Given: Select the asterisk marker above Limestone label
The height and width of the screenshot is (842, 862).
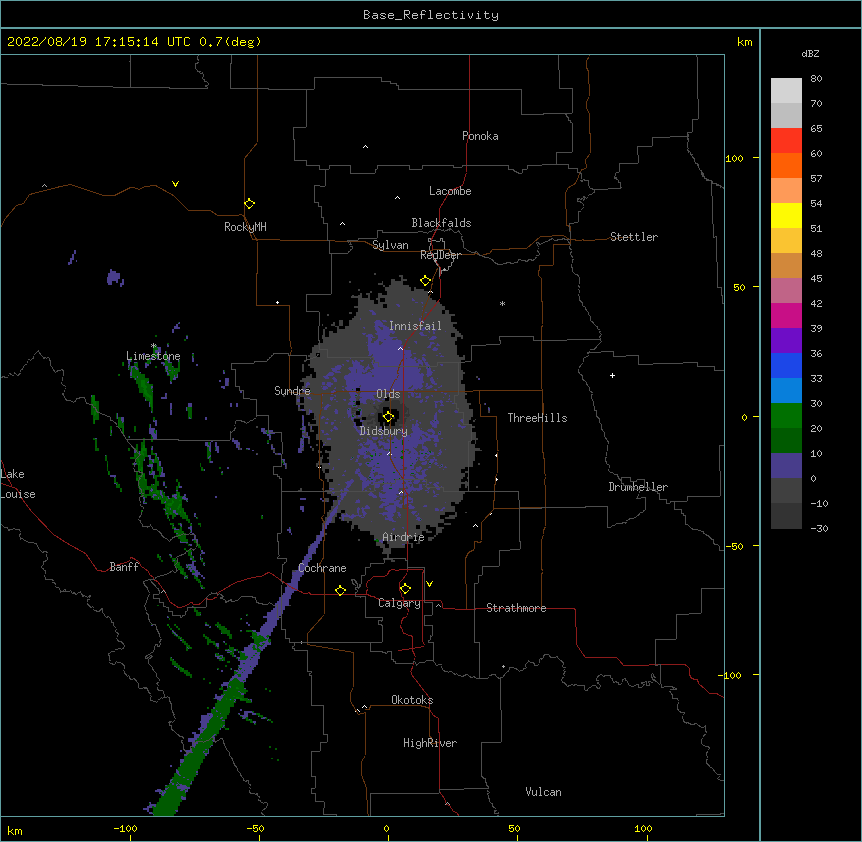Looking at the screenshot, I should coord(154,346).
